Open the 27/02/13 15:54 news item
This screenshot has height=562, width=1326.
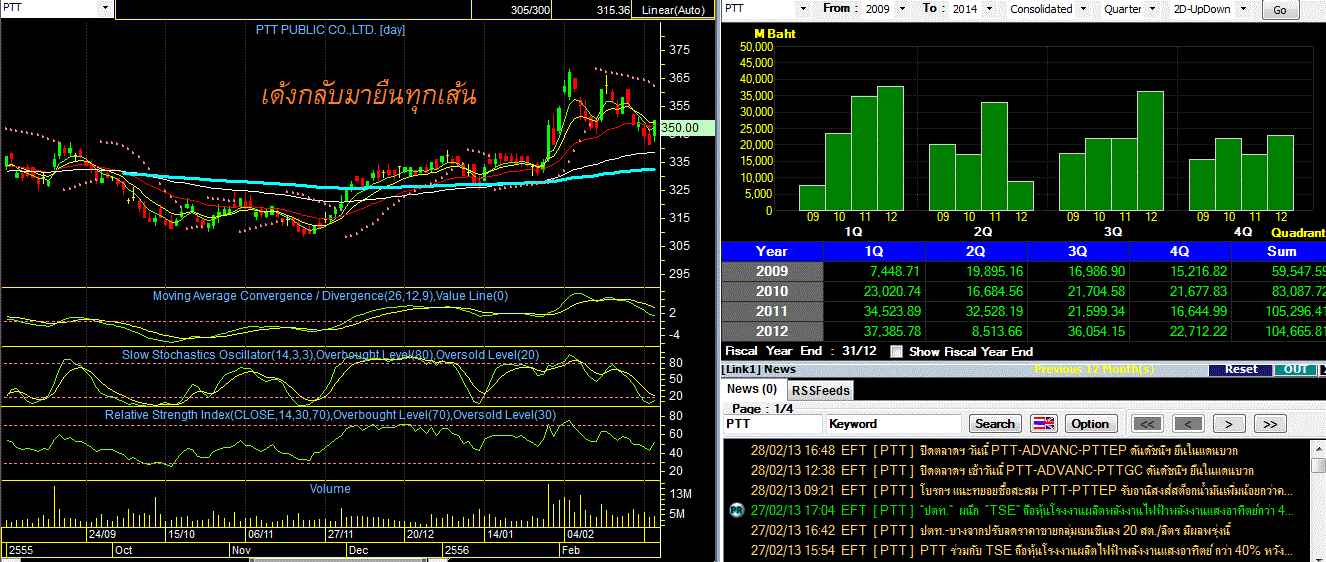[x=1017, y=550]
